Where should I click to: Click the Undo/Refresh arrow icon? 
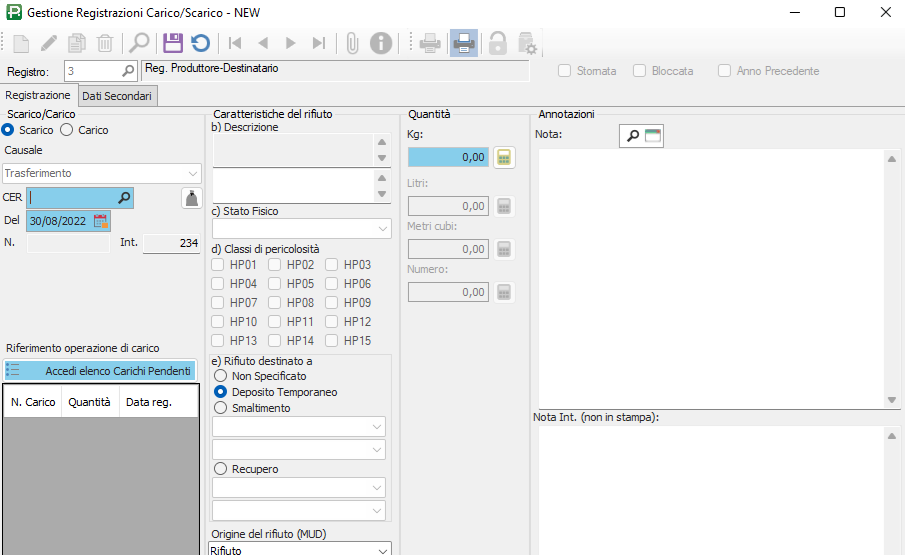click(201, 43)
